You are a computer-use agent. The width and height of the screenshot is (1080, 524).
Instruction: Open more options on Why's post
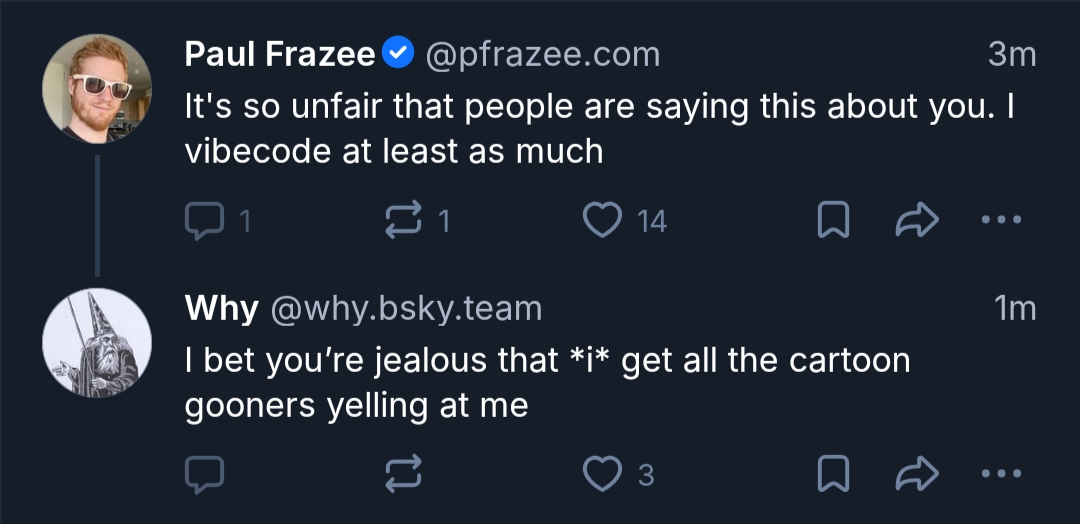pos(1000,476)
